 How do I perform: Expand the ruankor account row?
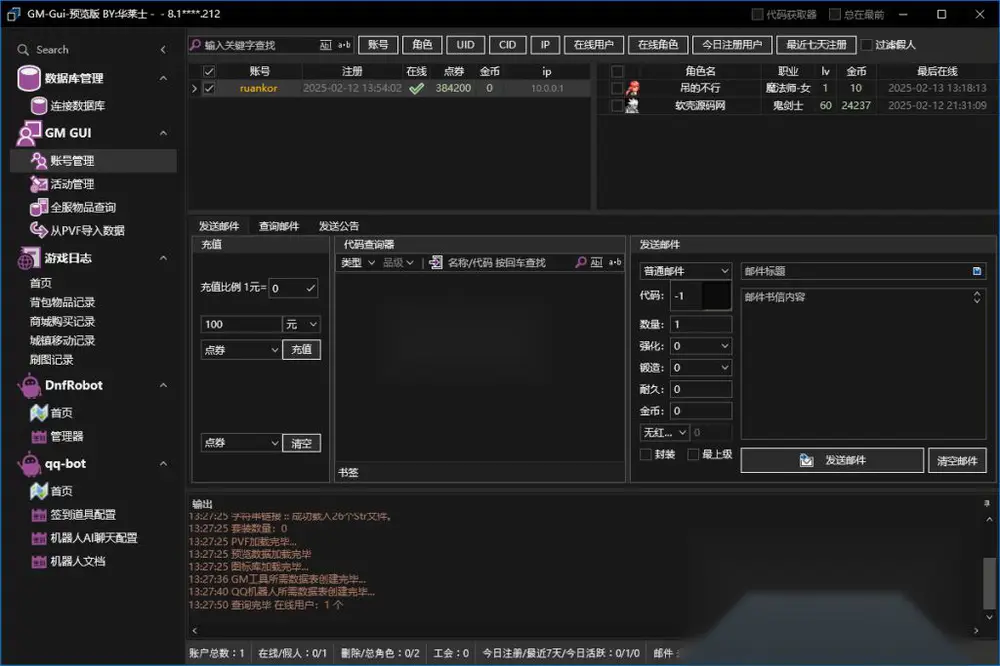click(195, 88)
